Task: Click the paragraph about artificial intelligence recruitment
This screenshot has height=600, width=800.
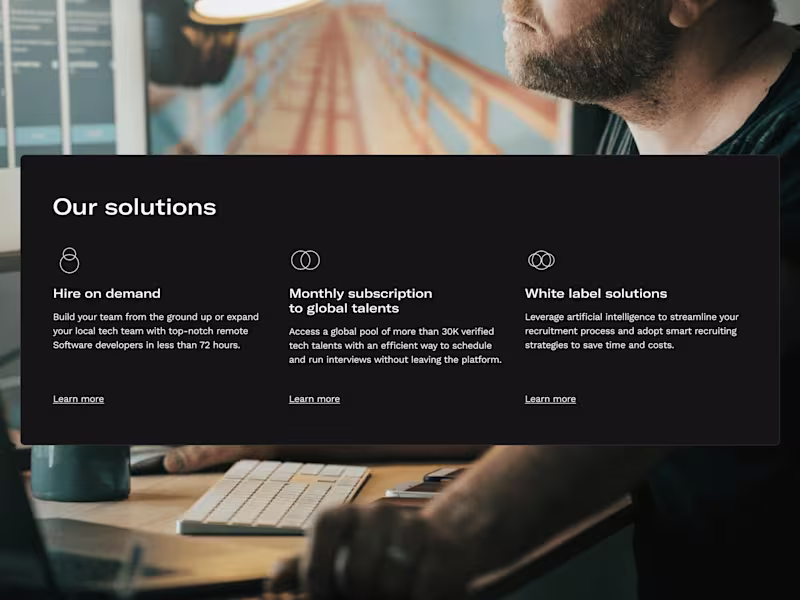Action: 632,331
